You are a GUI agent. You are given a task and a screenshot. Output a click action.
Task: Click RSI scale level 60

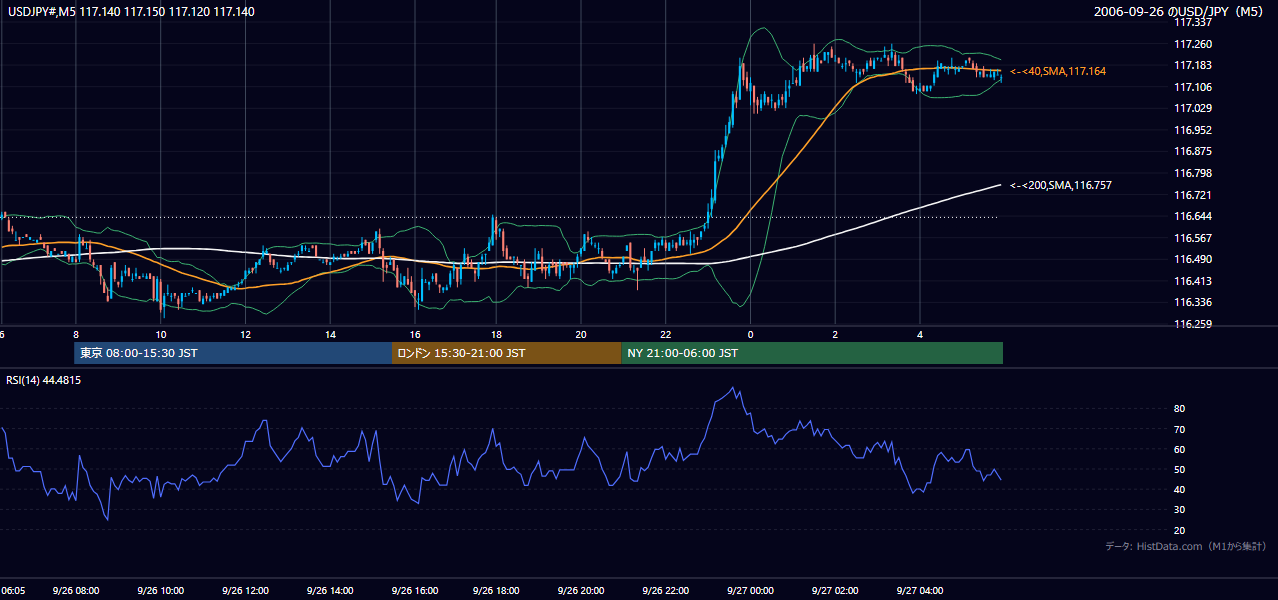[x=1180, y=449]
